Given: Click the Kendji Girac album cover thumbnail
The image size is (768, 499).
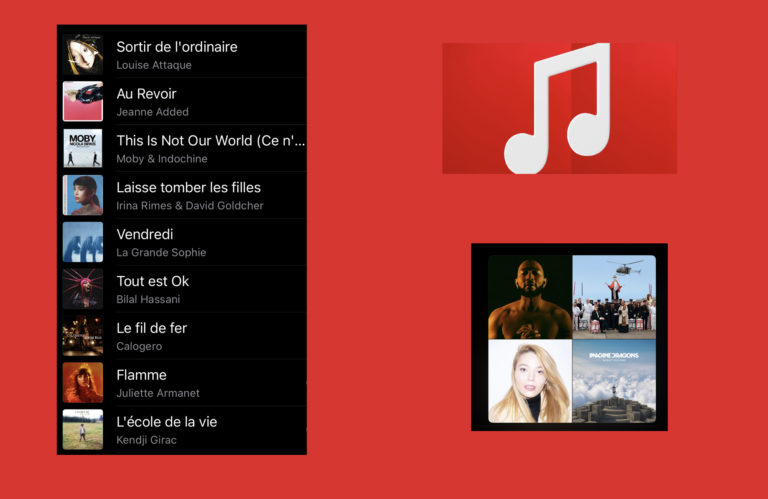Looking at the screenshot, I should (83, 429).
